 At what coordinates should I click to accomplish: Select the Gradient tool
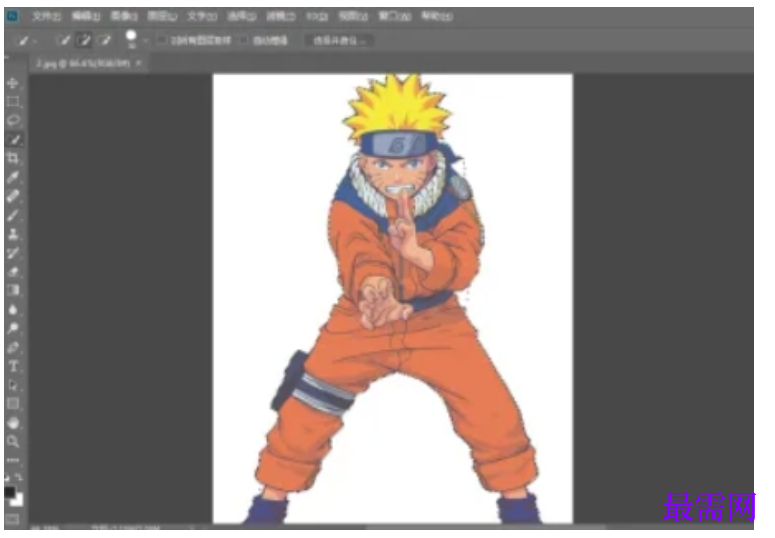[13, 290]
